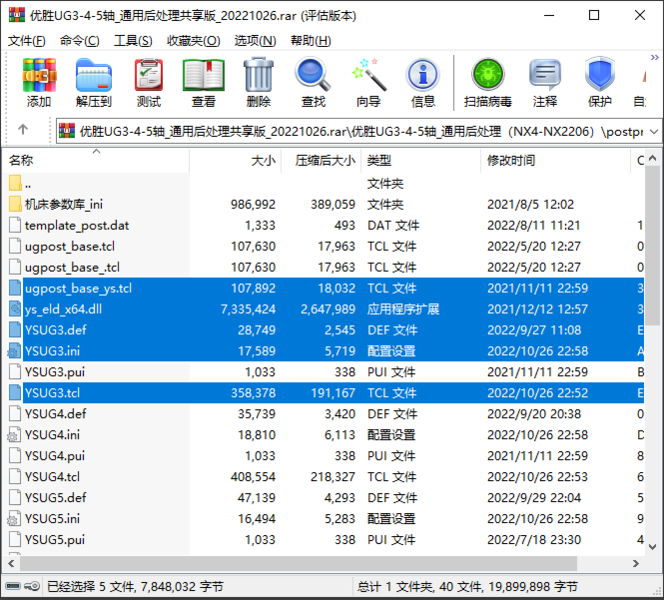Viewport: 664px width, 600px height.
Task: Select file ugpost_base_.tcl
Action: click(72, 267)
